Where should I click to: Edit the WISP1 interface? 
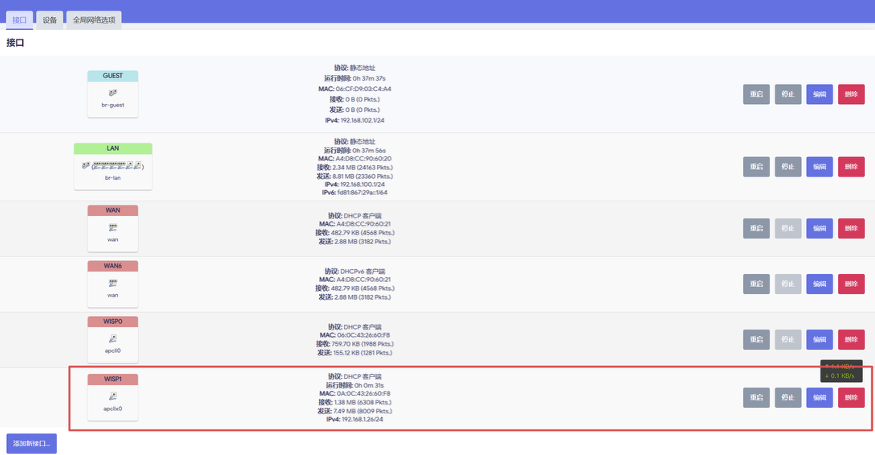(819, 397)
